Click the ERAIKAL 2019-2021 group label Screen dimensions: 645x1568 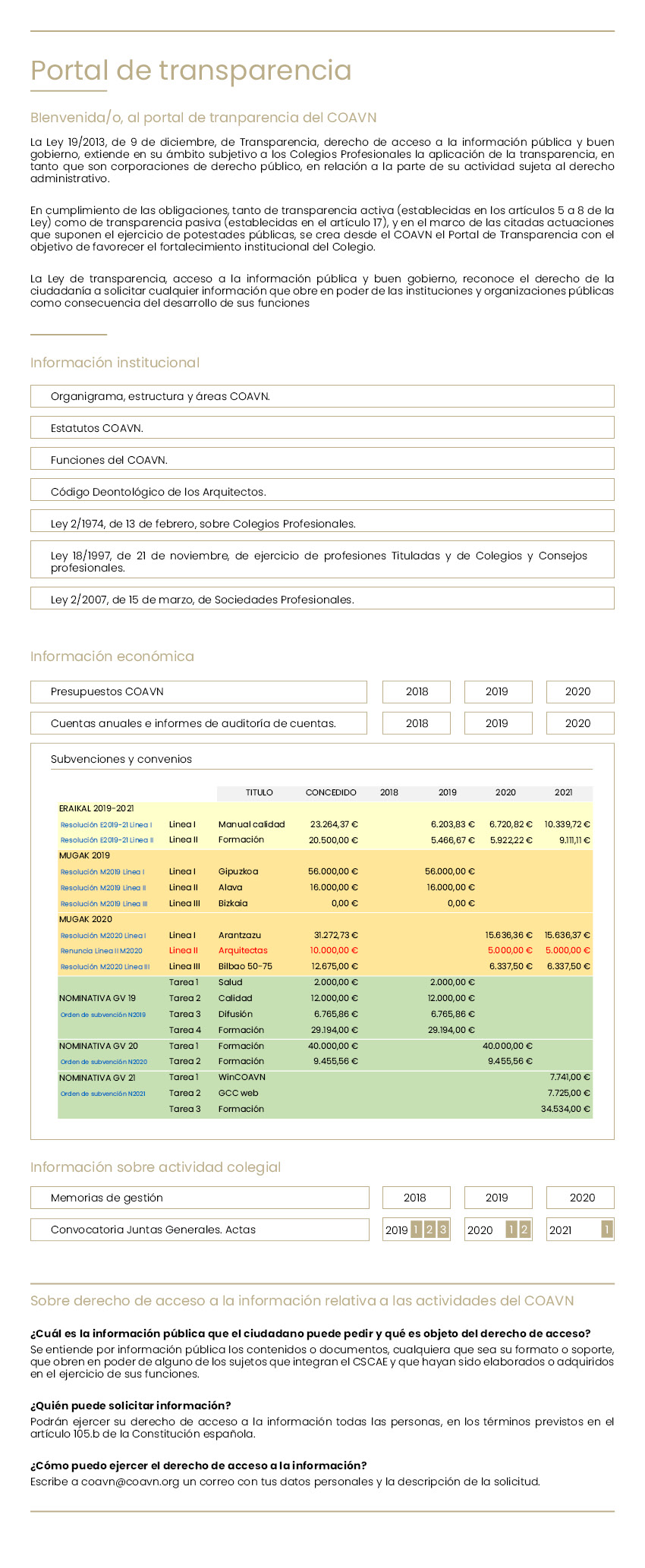pyautogui.click(x=96, y=808)
